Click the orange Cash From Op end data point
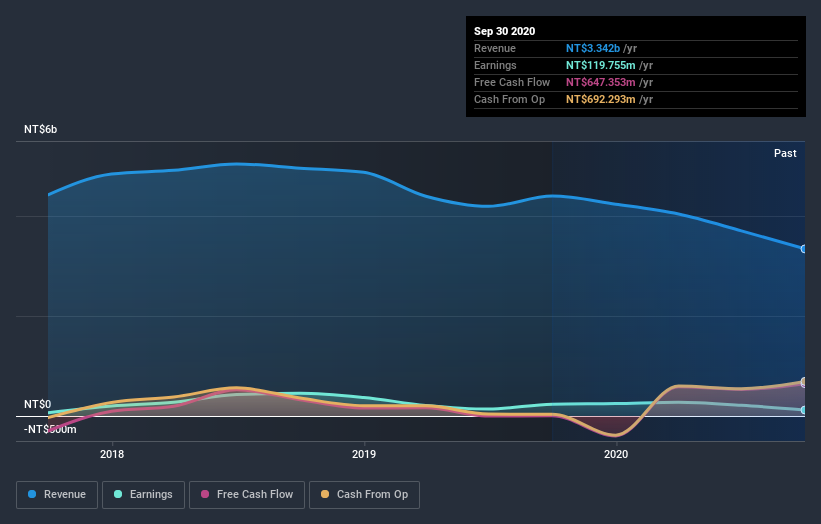This screenshot has width=821, height=524. (804, 381)
